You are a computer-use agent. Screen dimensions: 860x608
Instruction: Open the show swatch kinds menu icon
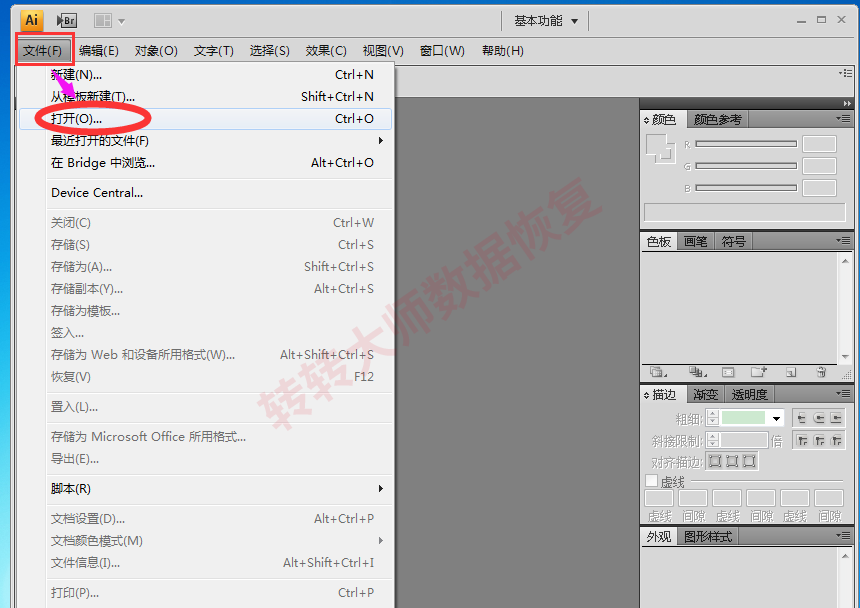pos(697,372)
